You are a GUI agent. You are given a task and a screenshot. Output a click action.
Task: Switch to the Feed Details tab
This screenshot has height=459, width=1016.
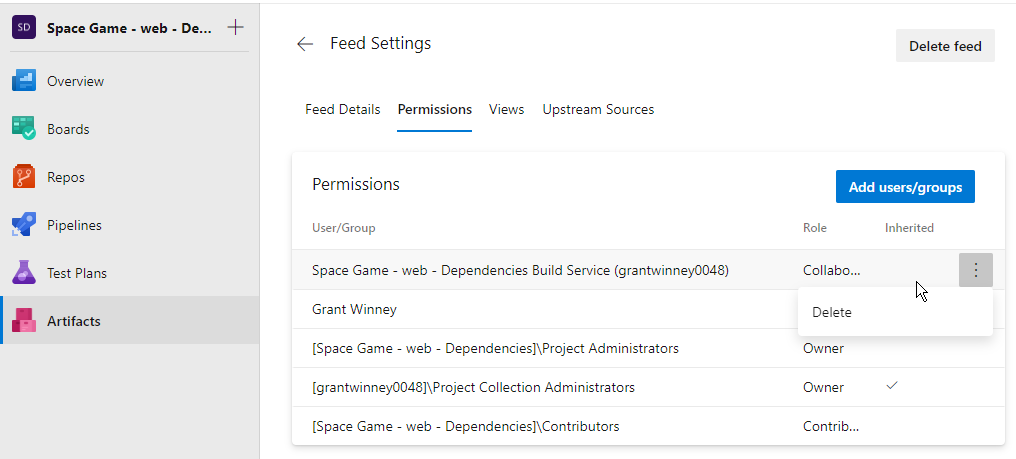pos(342,109)
